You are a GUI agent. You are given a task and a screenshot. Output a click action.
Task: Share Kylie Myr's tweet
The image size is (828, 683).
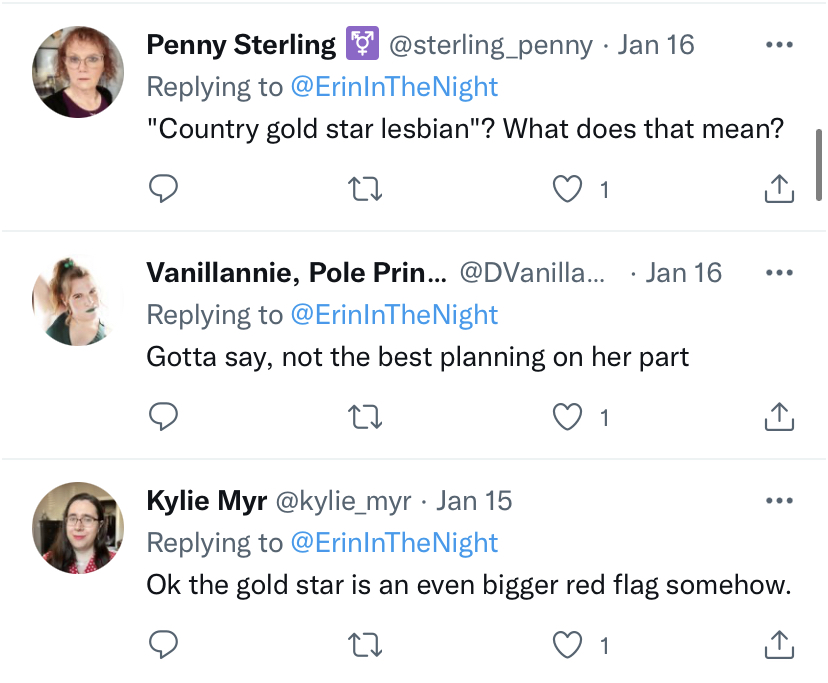point(779,645)
